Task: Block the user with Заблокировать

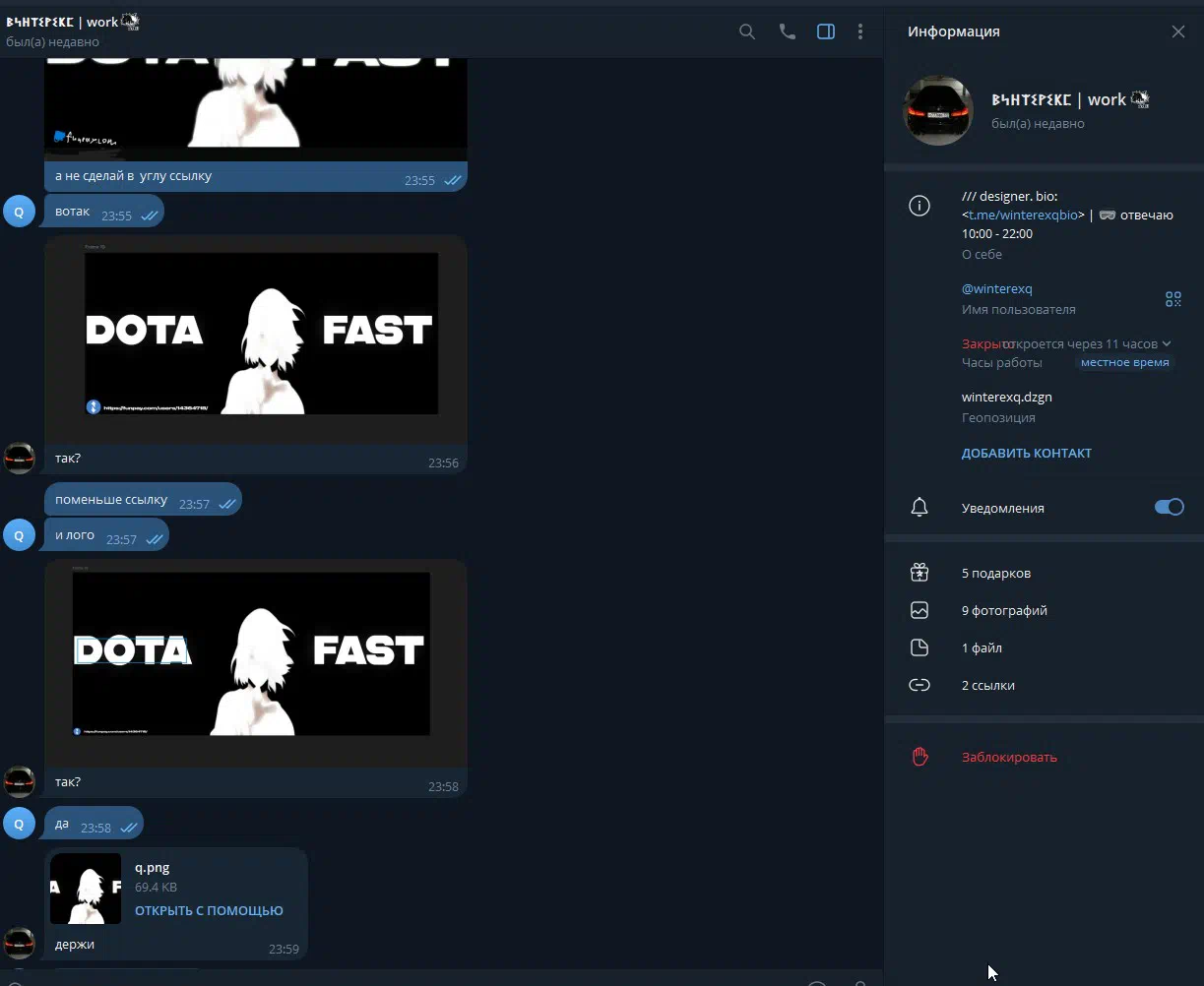Action: 1009,757
